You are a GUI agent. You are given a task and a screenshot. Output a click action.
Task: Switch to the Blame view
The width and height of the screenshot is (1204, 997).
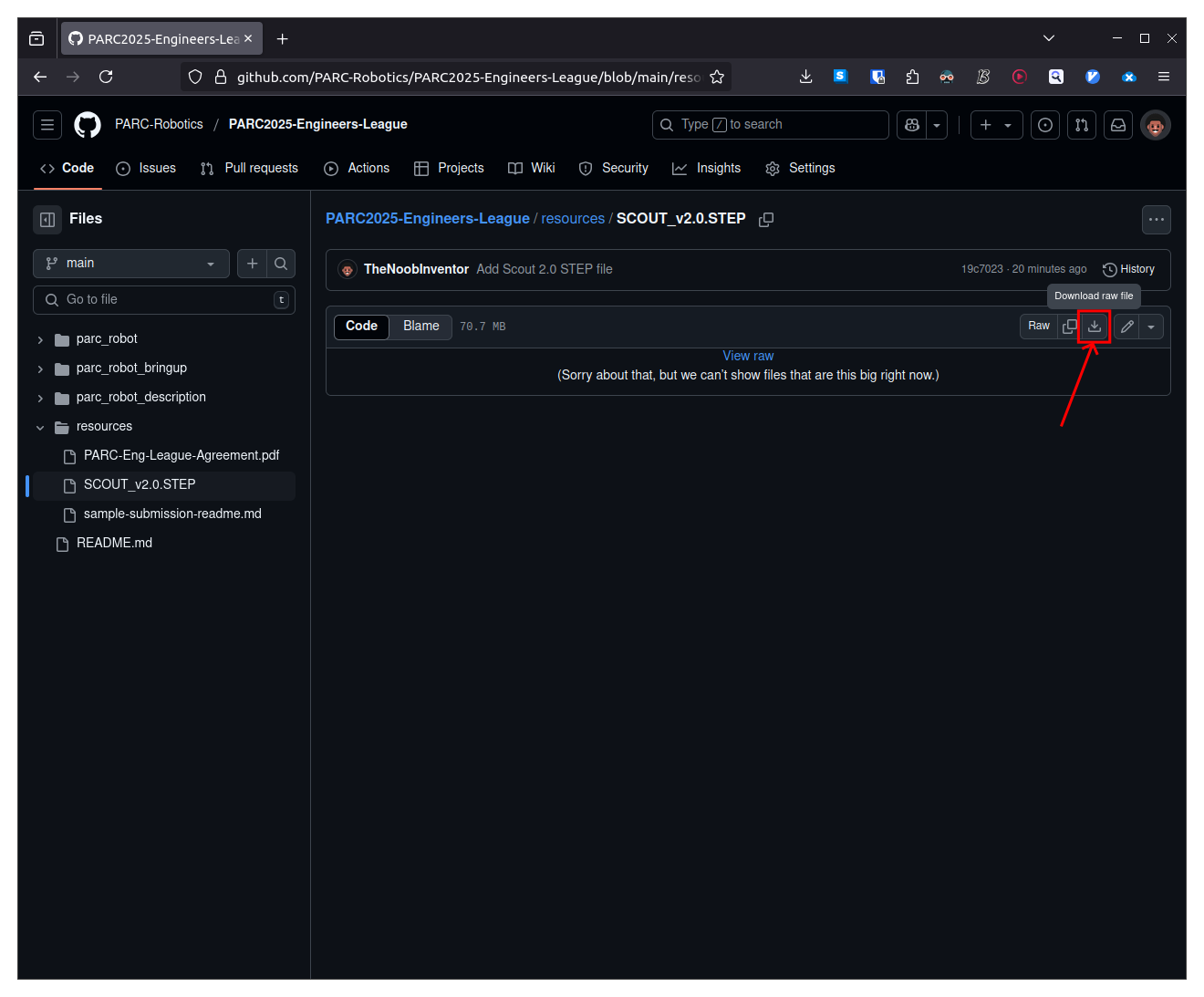421,327
